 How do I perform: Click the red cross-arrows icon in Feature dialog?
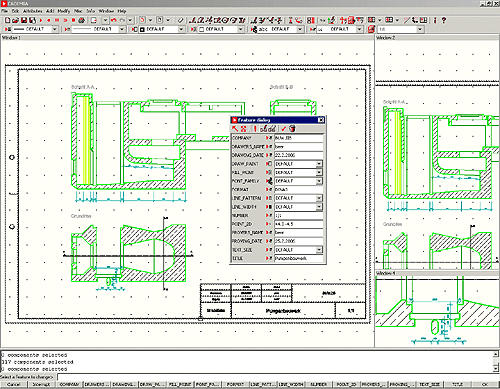[244, 129]
